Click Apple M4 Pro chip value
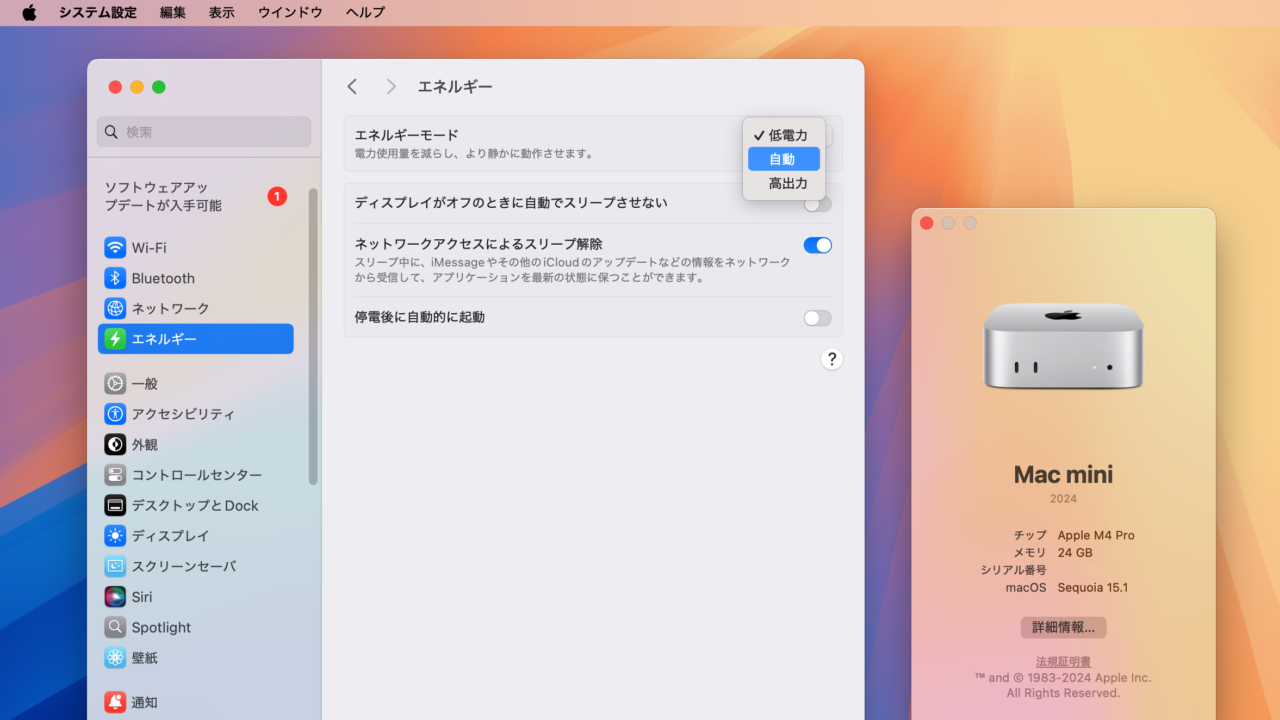1280x720 pixels. tap(1096, 535)
